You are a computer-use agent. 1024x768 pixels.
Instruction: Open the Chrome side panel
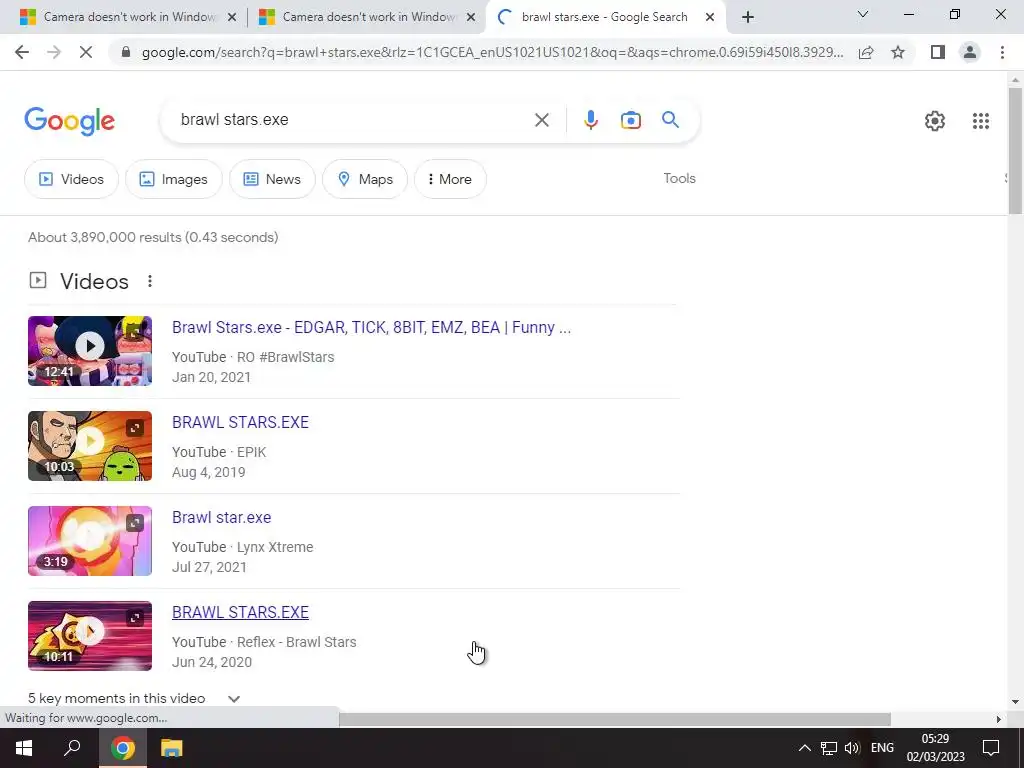pos(938,52)
